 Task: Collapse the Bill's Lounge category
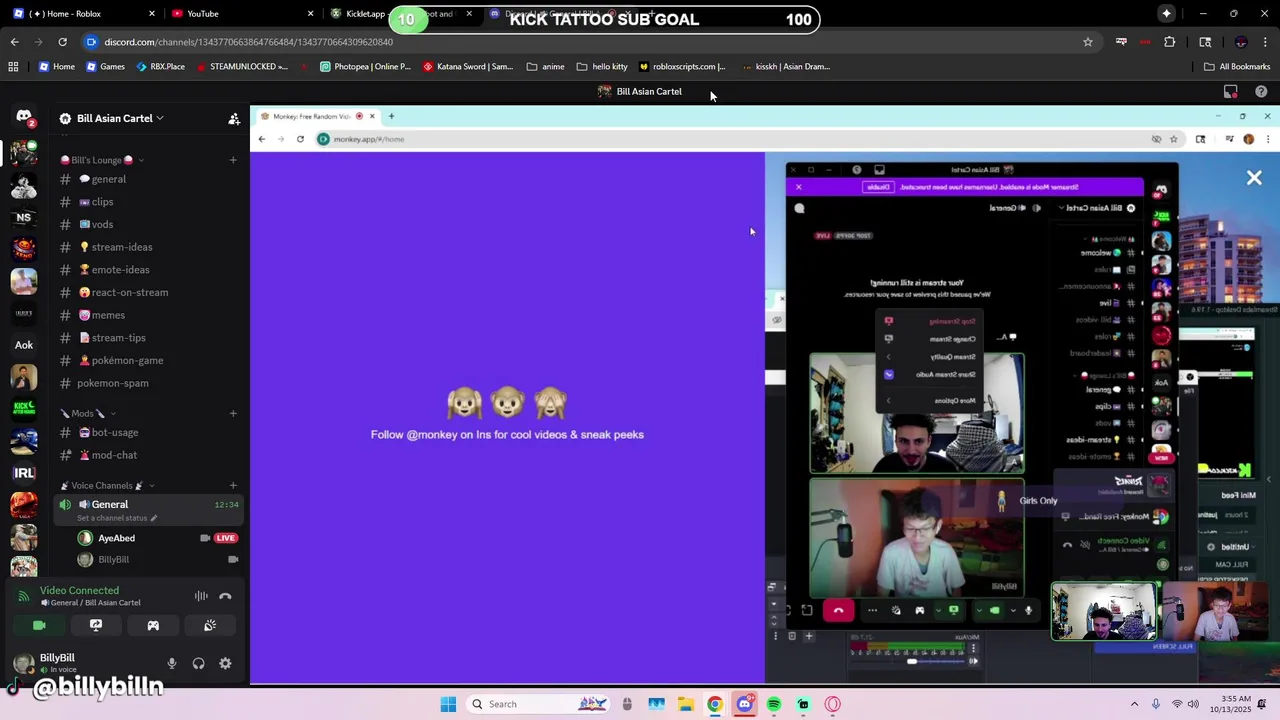102,160
